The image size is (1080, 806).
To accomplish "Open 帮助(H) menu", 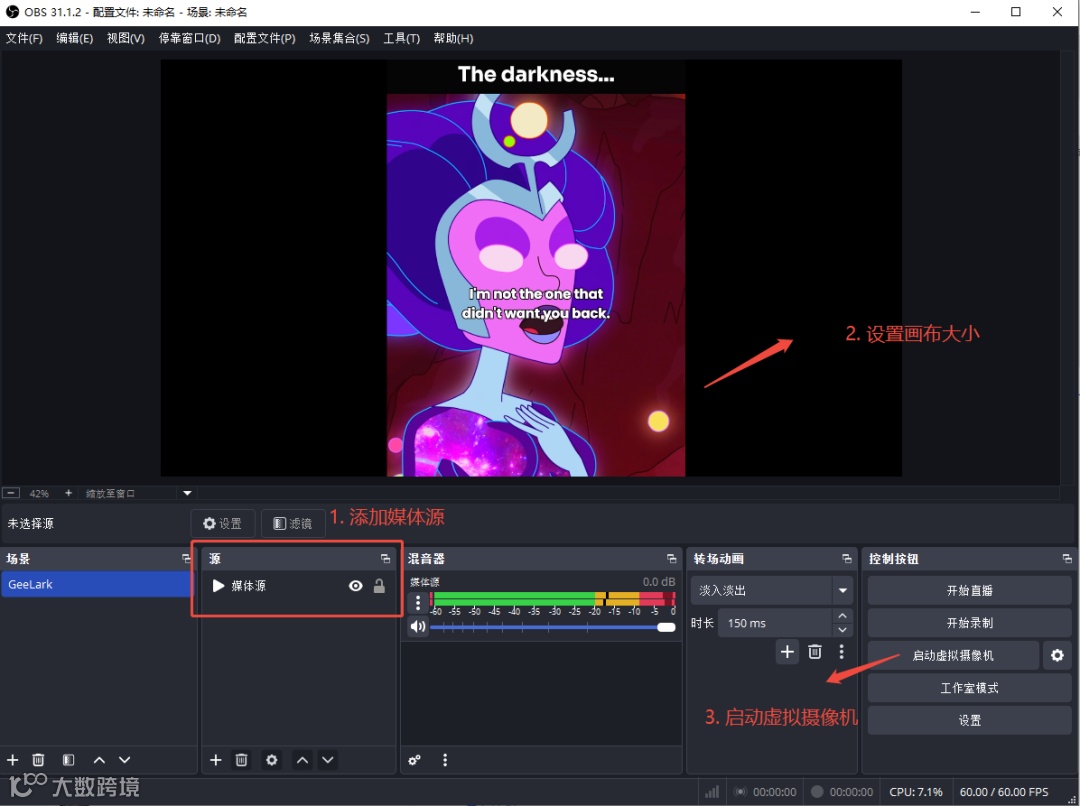I will (x=453, y=38).
